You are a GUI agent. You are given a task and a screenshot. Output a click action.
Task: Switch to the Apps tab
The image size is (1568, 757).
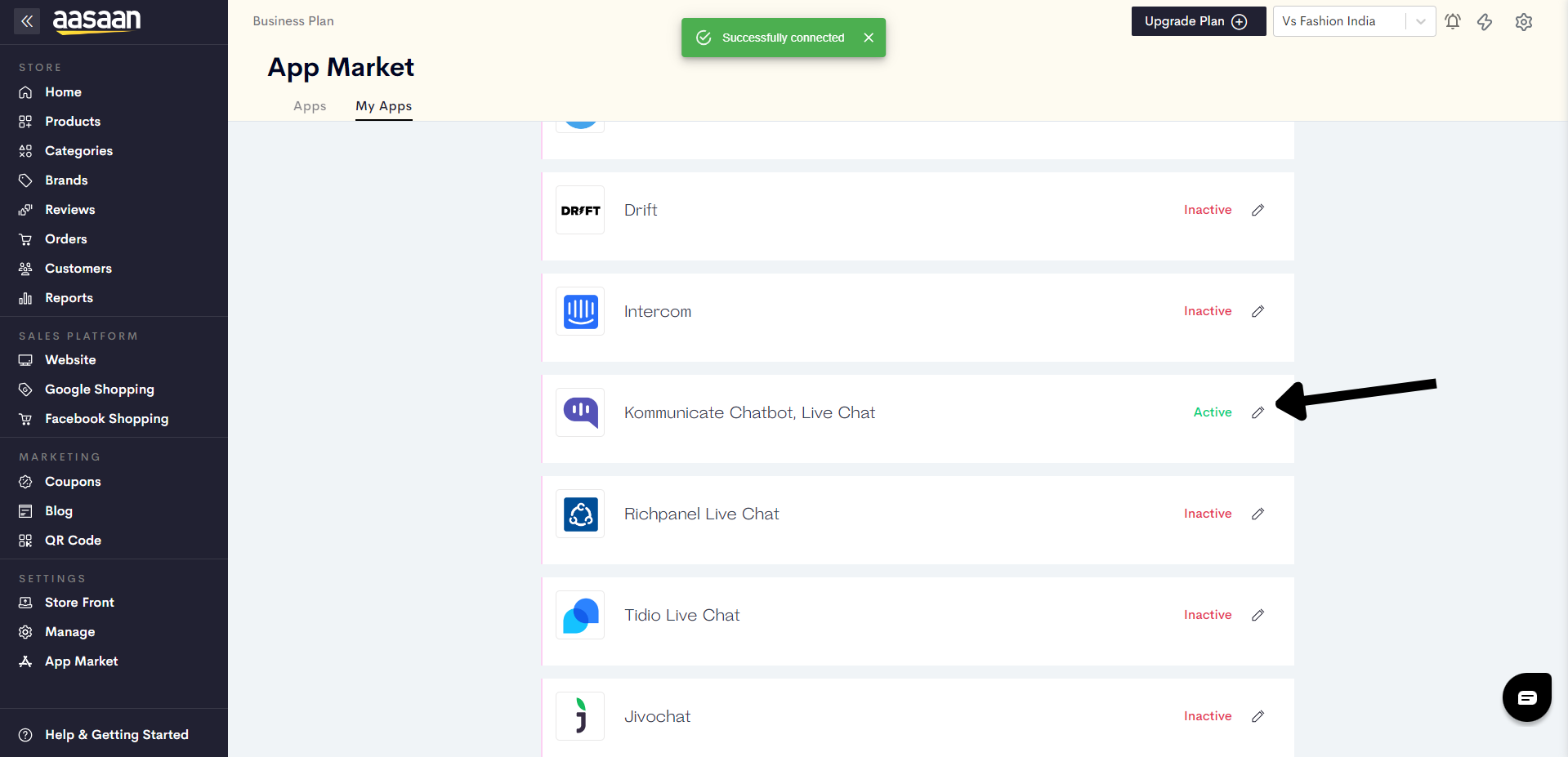310,106
